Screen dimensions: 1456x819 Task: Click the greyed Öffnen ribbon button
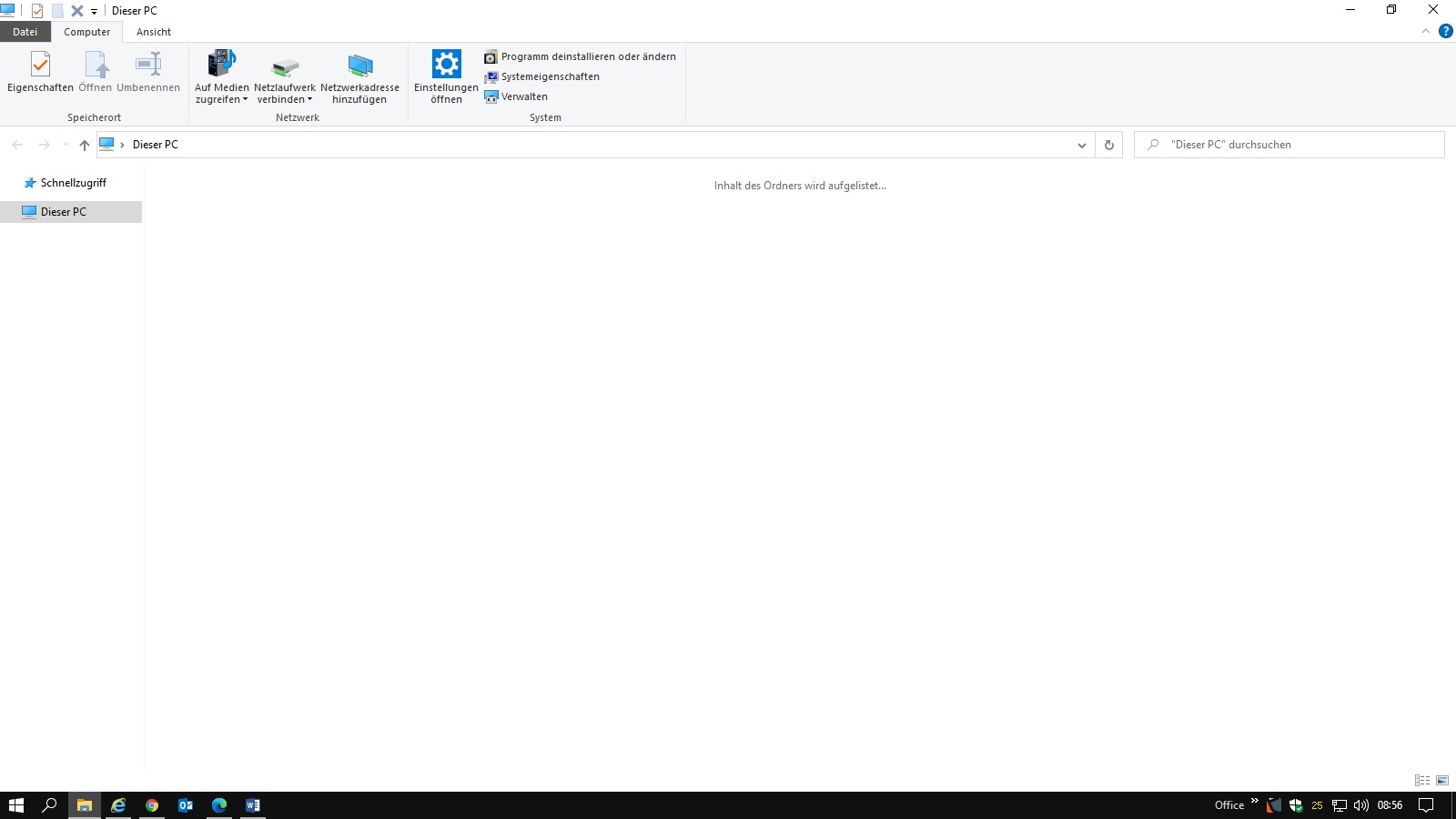(x=96, y=72)
